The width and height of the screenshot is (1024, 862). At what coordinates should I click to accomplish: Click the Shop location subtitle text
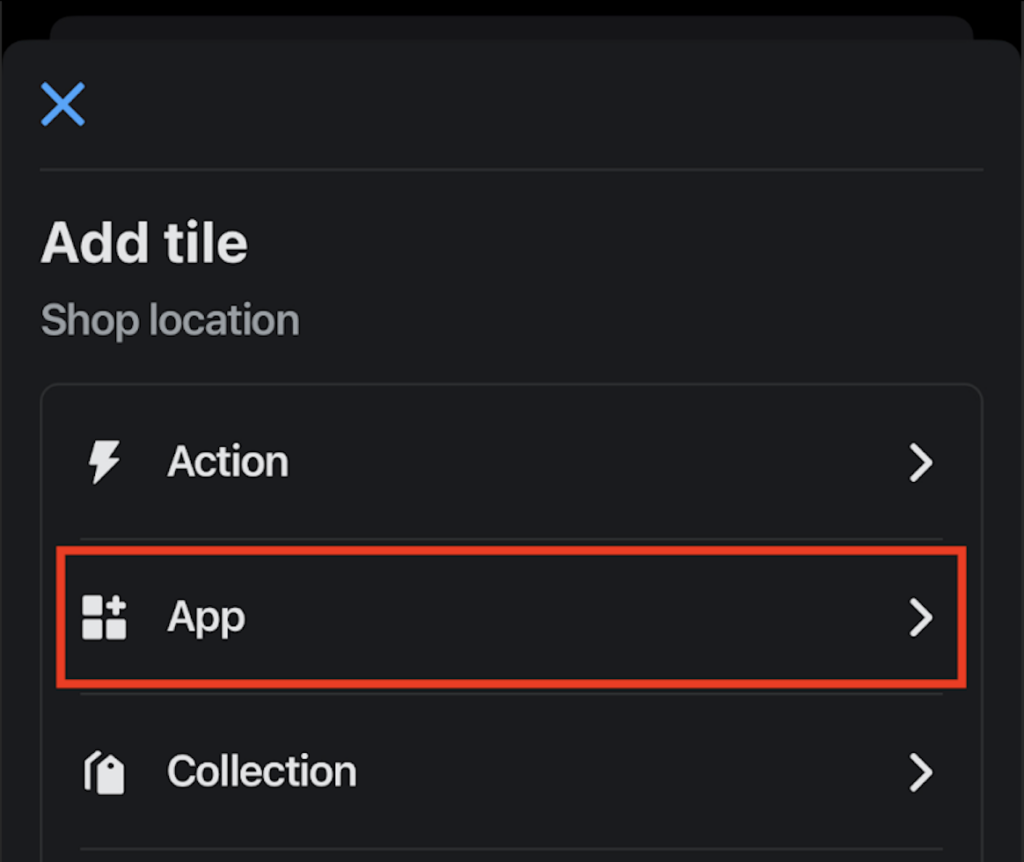click(170, 320)
